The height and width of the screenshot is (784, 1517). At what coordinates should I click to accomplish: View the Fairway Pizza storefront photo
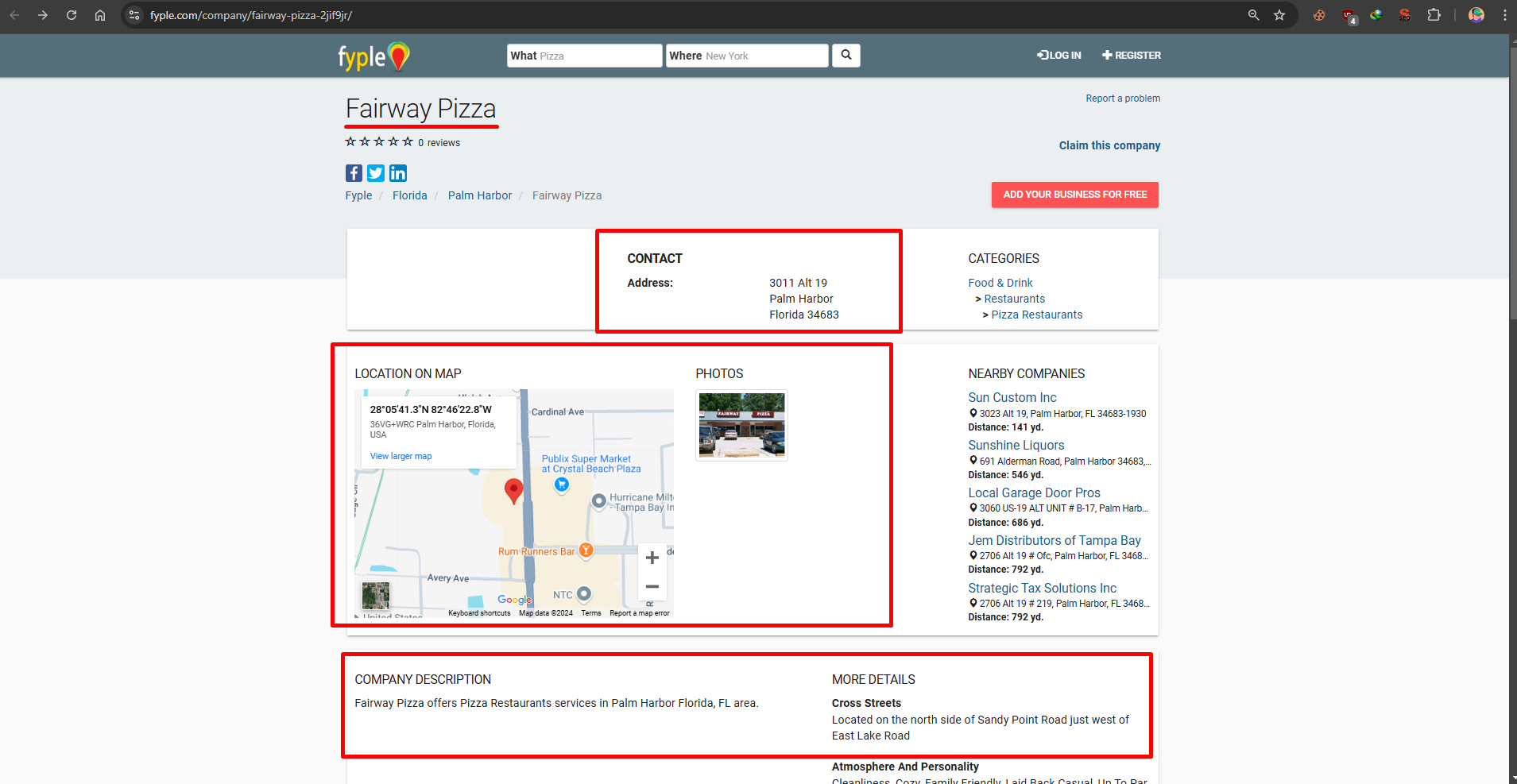741,424
